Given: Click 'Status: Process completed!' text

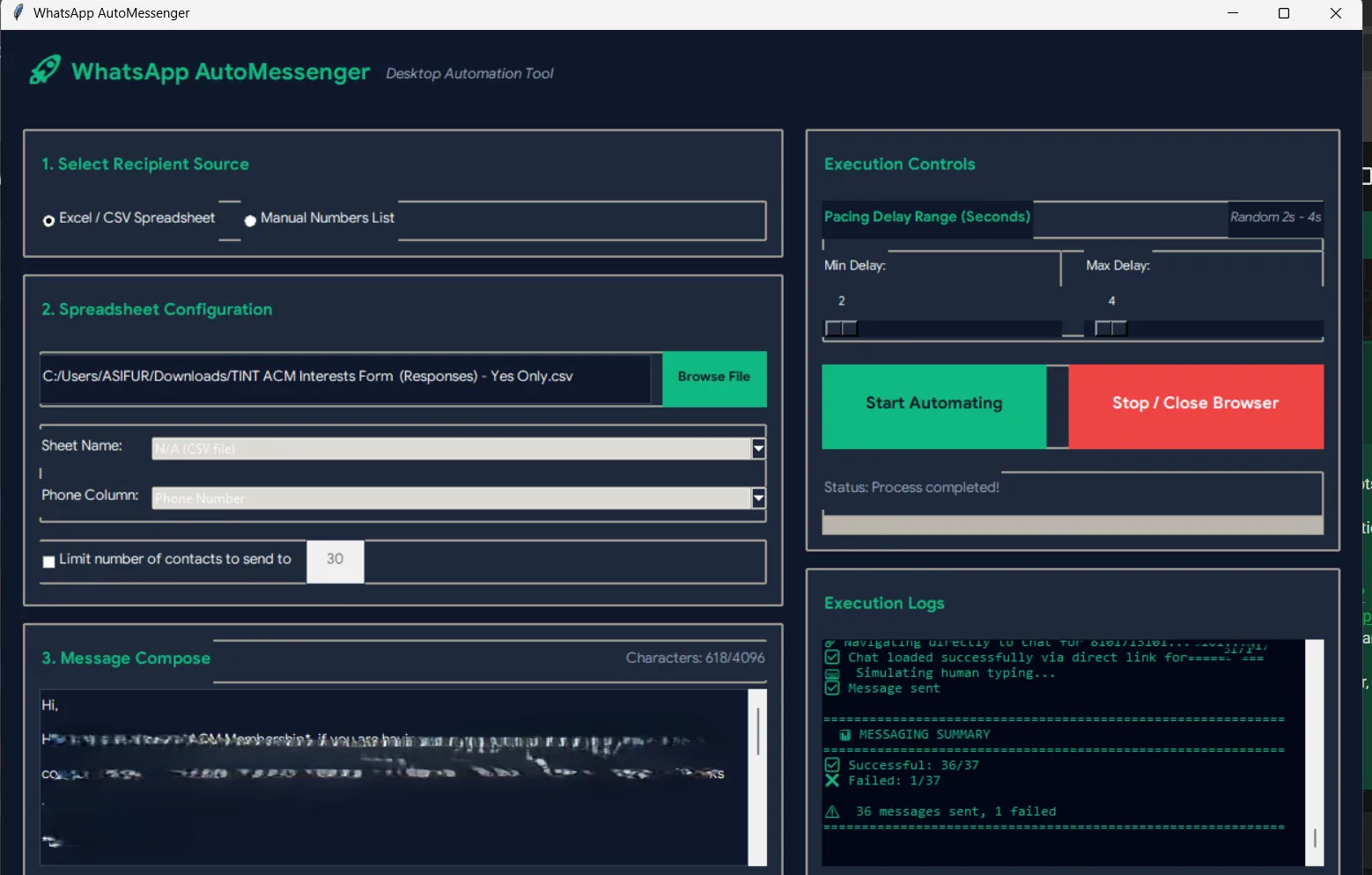Looking at the screenshot, I should coord(911,487).
